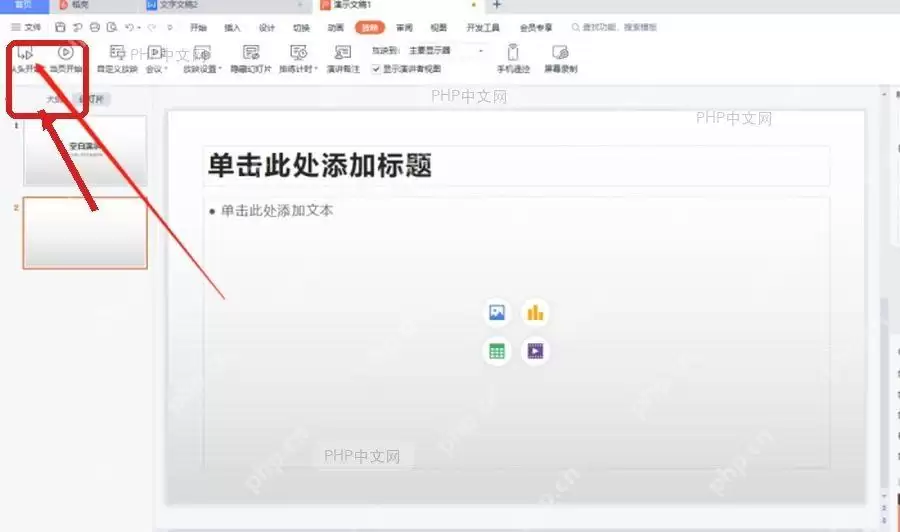Open the 会议 meeting dropdown

[156, 59]
